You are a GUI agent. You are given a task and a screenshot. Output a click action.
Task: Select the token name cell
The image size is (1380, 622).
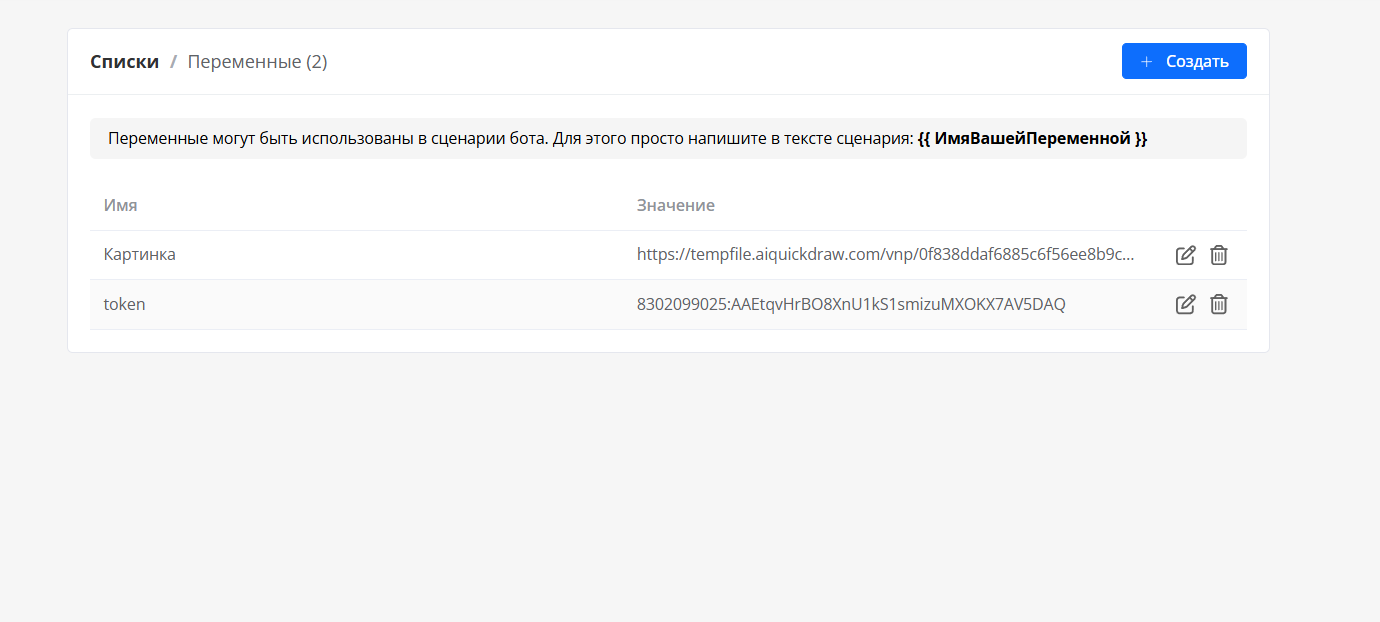coord(125,304)
